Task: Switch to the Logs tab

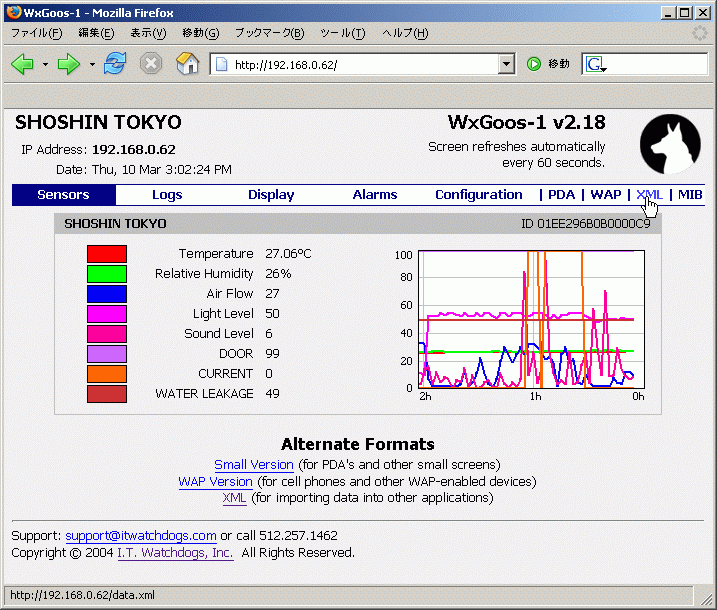Action: pos(167,195)
